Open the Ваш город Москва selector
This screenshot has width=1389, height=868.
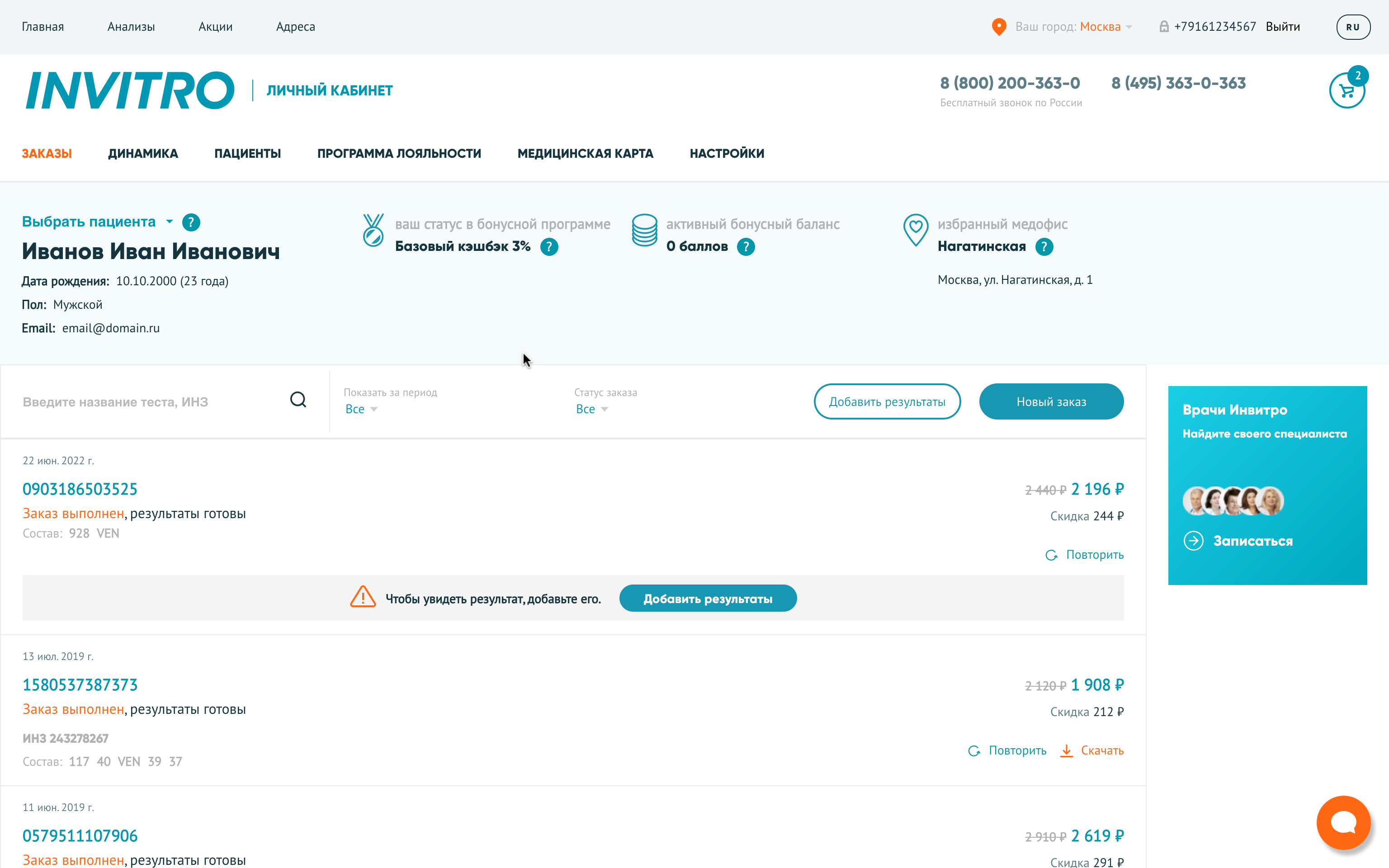[x=1073, y=27]
